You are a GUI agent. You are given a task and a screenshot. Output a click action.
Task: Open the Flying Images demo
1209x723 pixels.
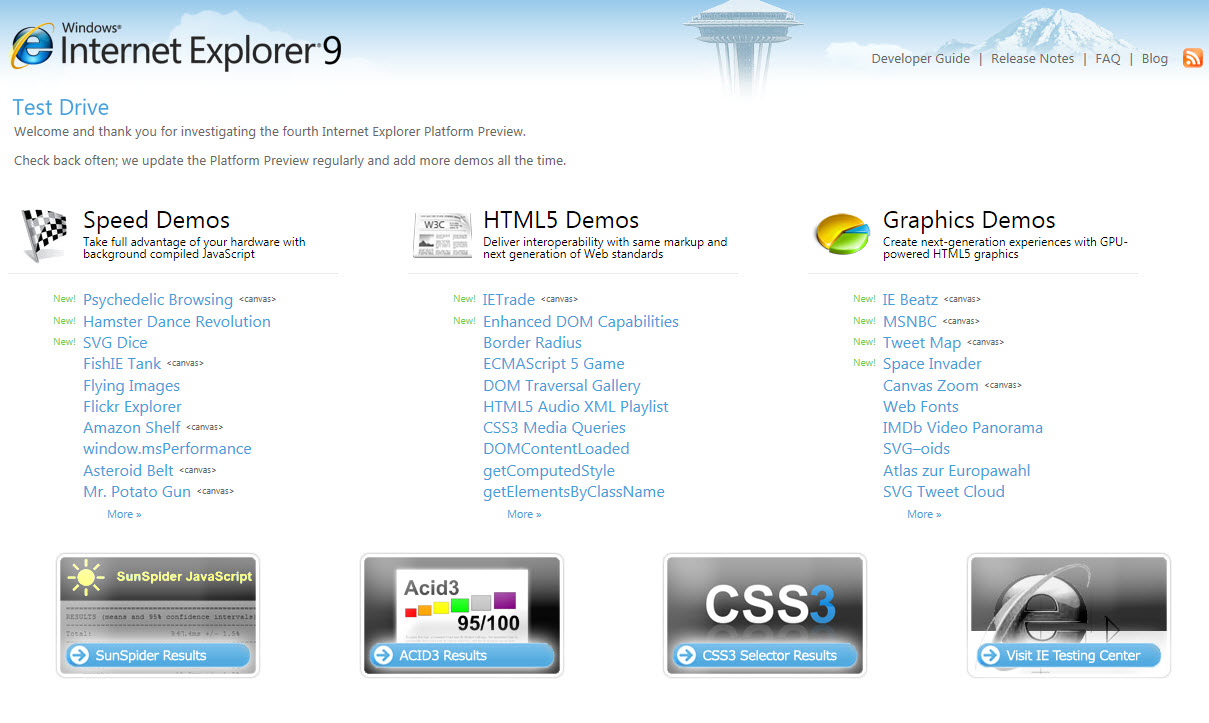pyautogui.click(x=132, y=385)
